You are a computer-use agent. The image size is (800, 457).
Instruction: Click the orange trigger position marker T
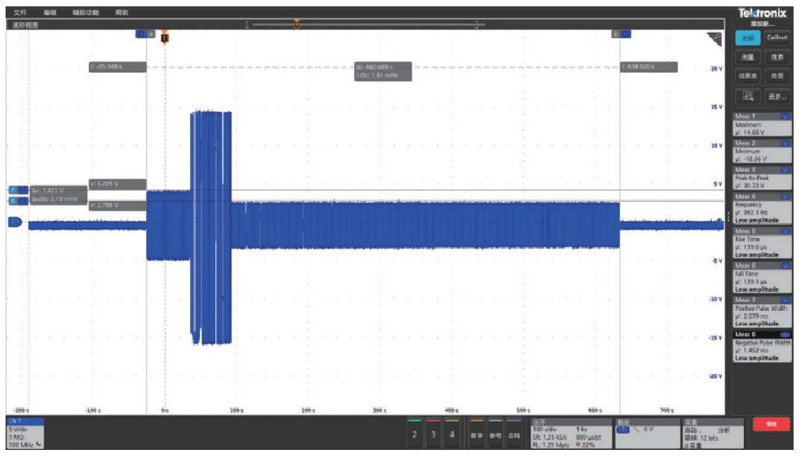165,37
